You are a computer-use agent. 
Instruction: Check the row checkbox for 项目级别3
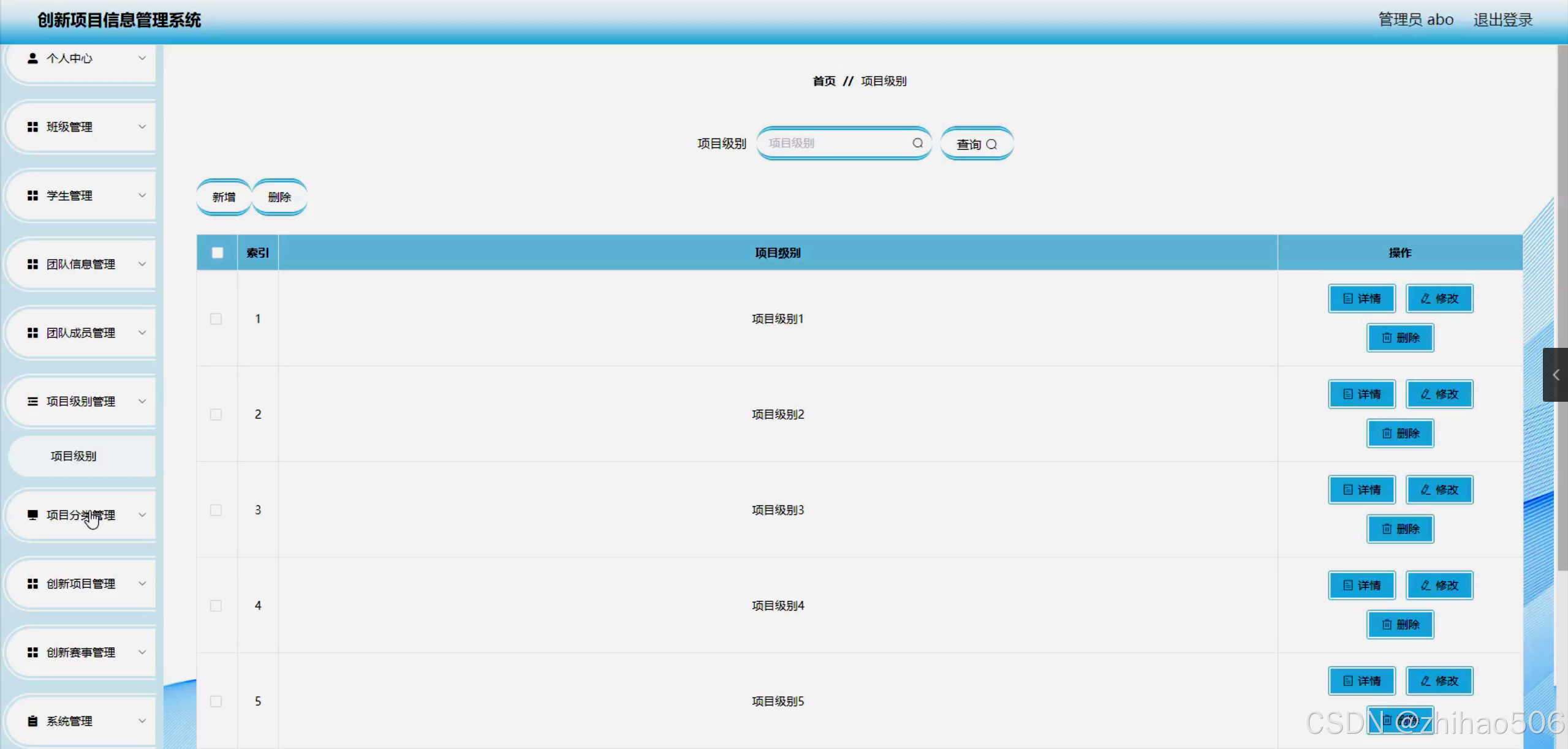pos(216,510)
